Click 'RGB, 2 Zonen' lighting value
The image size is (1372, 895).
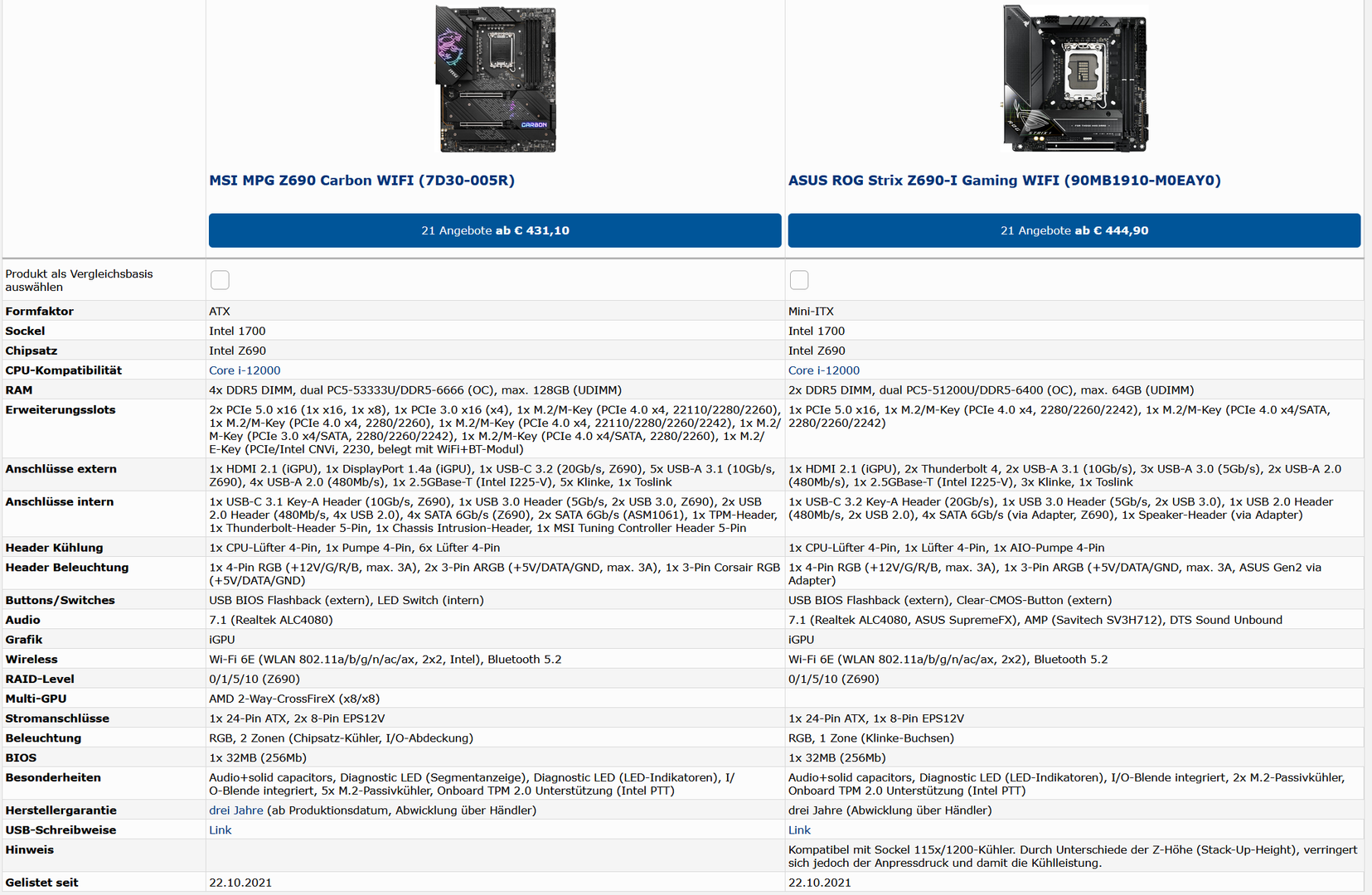point(342,738)
